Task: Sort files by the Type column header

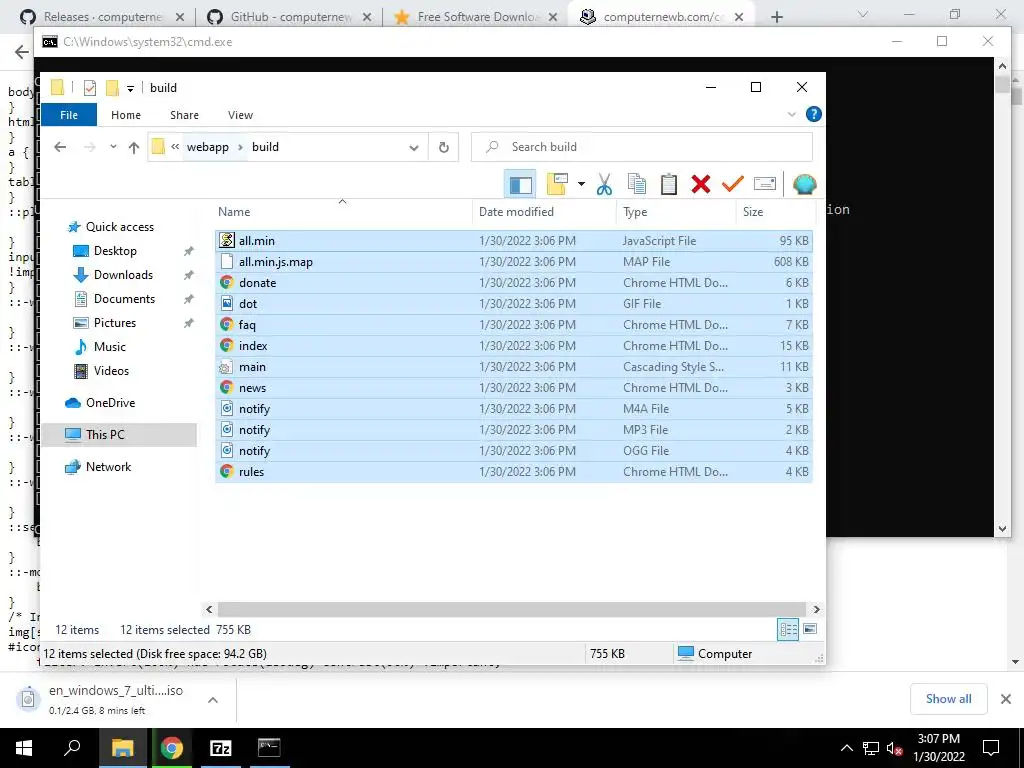Action: (x=676, y=212)
